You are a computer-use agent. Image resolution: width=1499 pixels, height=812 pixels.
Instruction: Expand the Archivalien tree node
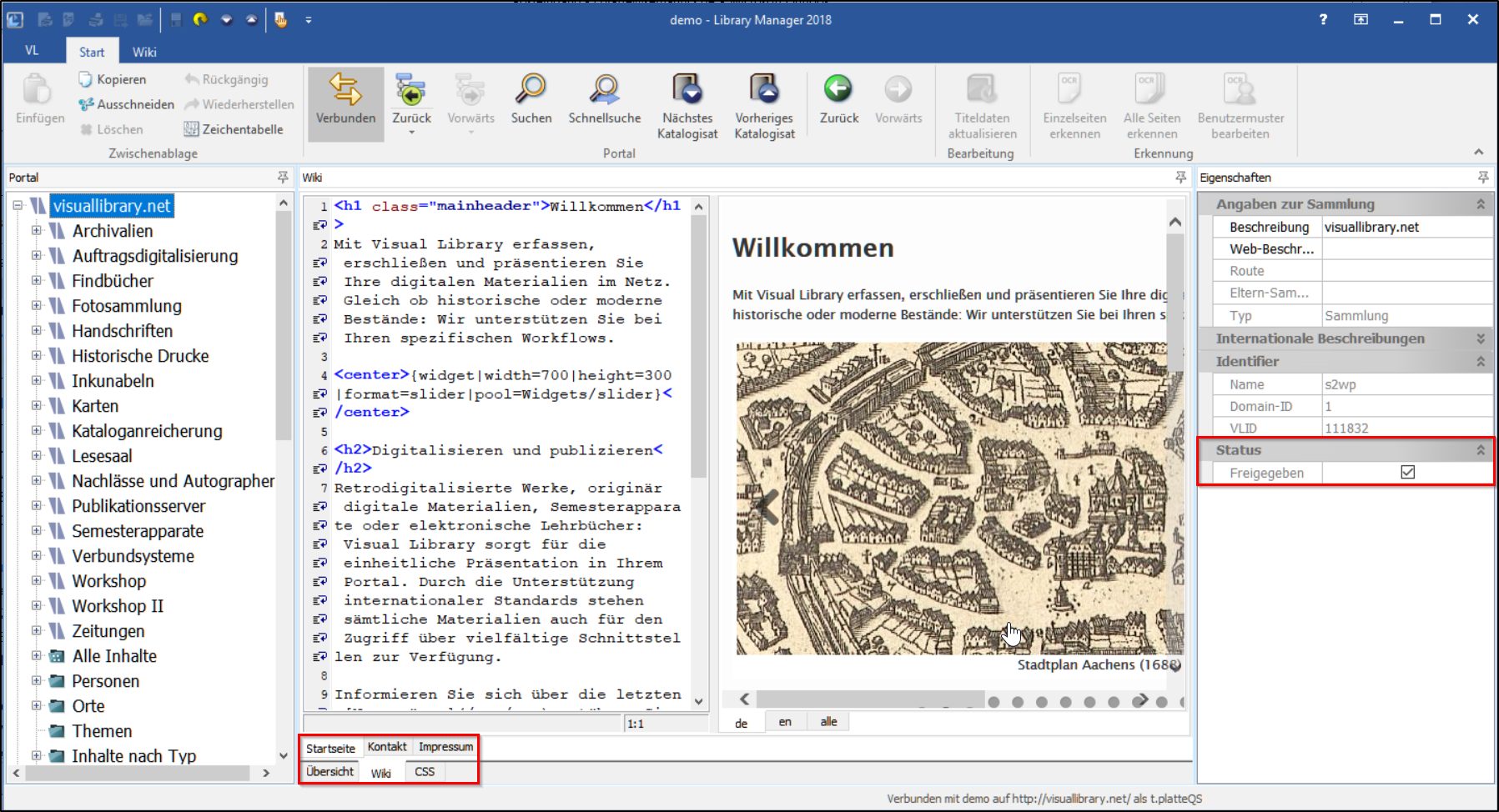click(36, 231)
